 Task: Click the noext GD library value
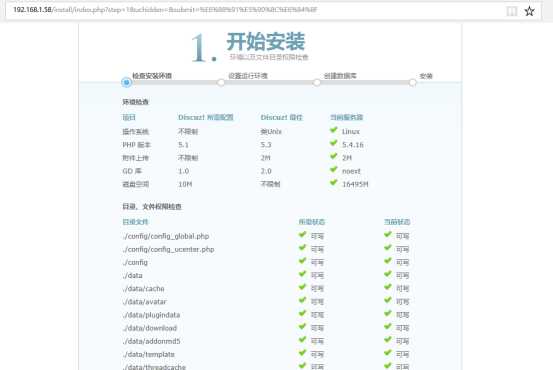(x=351, y=171)
